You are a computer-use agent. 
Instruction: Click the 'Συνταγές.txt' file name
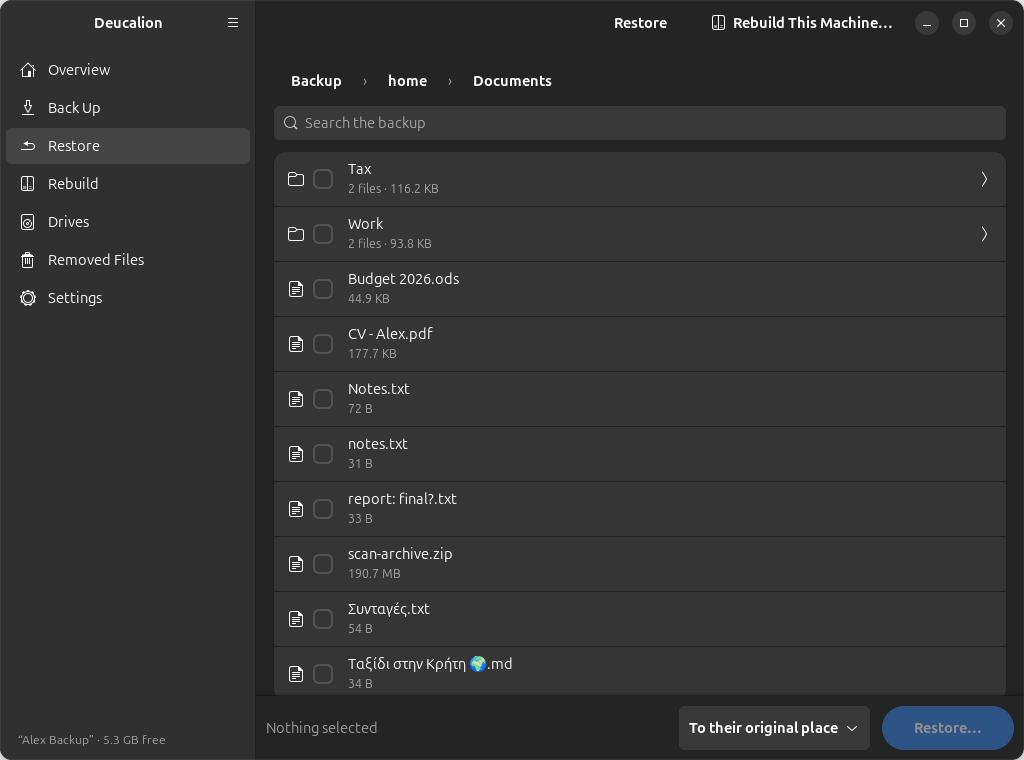(389, 609)
